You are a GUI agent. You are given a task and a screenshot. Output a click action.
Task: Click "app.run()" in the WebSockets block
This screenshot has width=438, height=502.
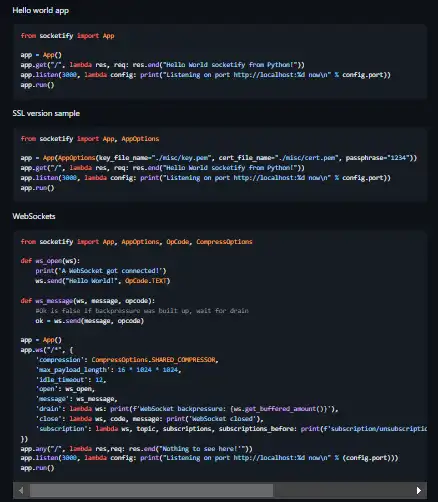pyautogui.click(x=37, y=468)
